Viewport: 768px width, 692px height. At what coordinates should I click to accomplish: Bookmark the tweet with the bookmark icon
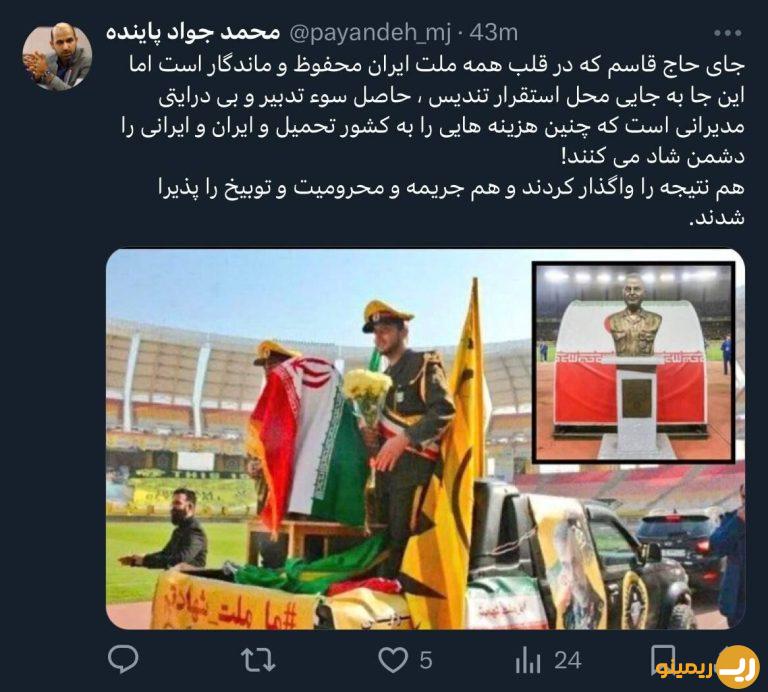click(662, 659)
